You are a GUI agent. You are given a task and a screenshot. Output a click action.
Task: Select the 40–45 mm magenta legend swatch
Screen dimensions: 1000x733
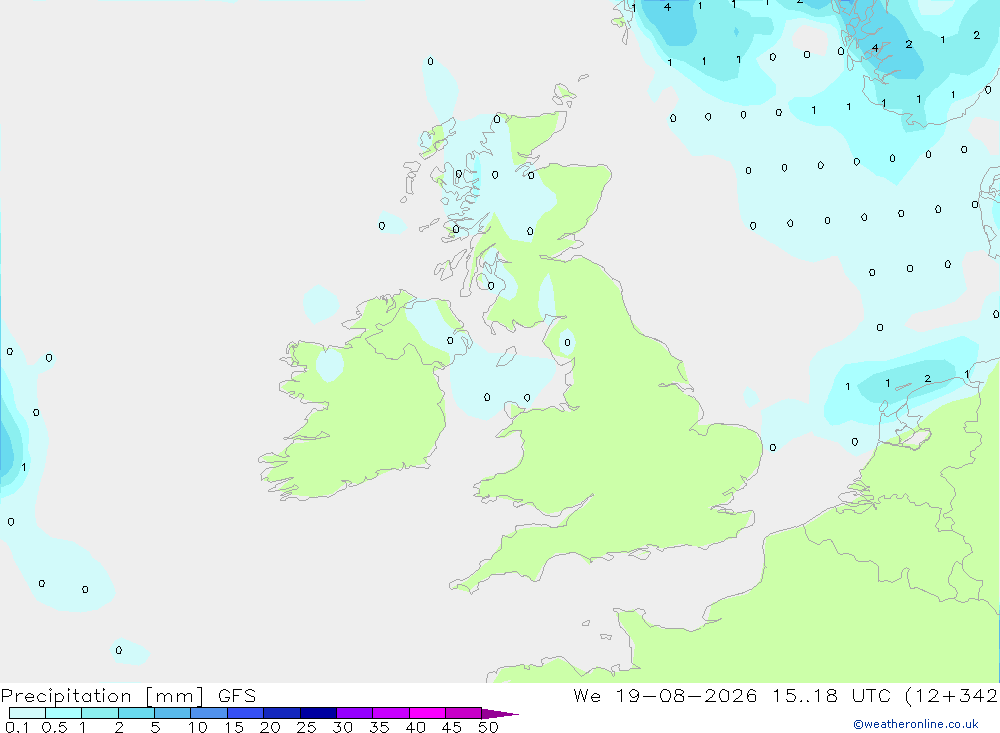pyautogui.click(x=427, y=713)
